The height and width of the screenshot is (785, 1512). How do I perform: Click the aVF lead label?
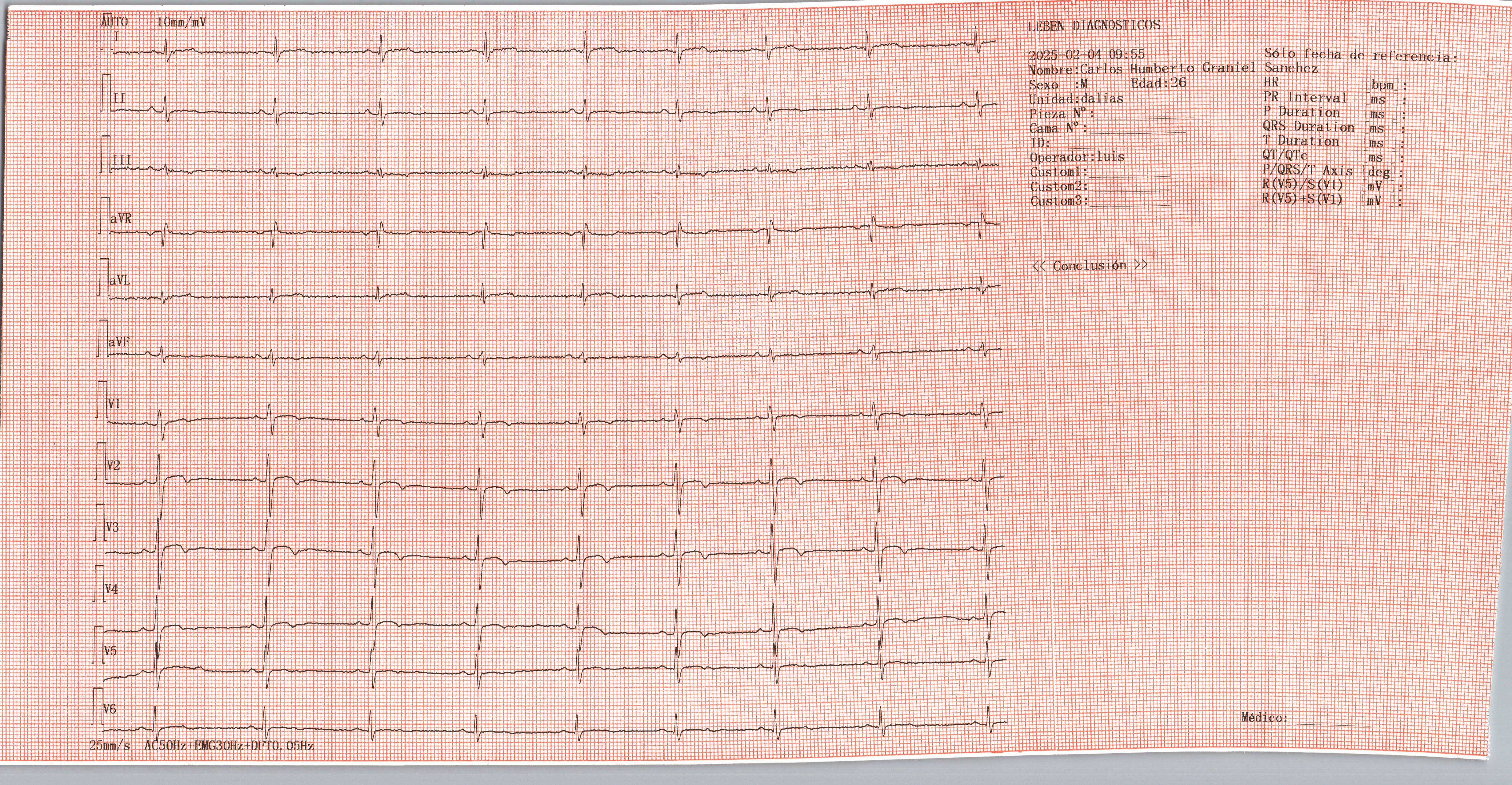119,342
